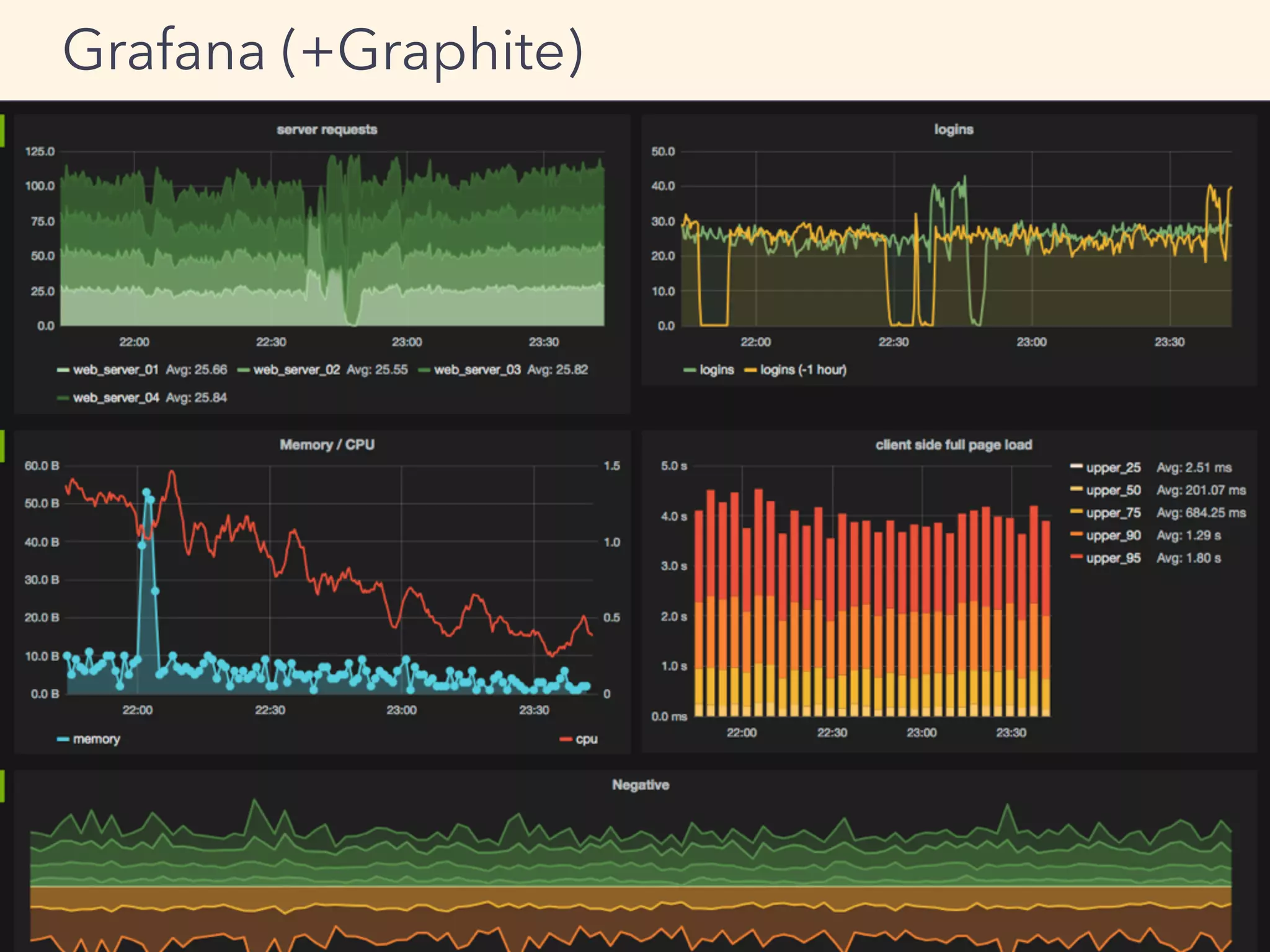Open the Negative panel title
Image resolution: width=1270 pixels, height=952 pixels.
(641, 785)
